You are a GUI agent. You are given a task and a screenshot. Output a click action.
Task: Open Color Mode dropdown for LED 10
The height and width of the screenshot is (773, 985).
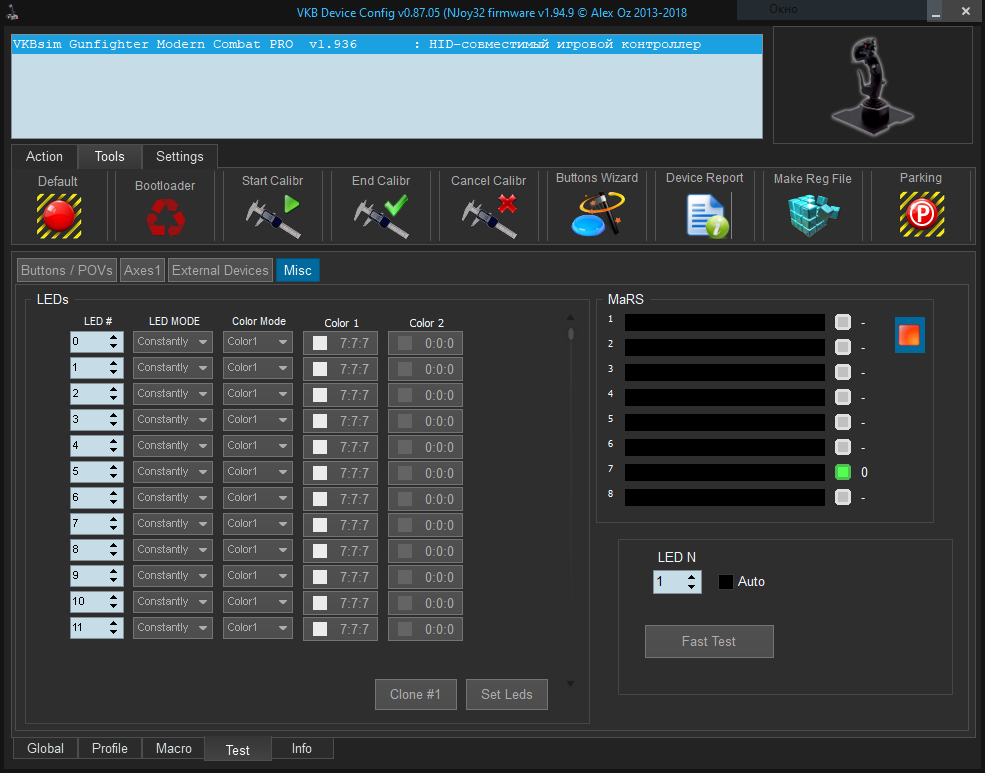point(258,602)
